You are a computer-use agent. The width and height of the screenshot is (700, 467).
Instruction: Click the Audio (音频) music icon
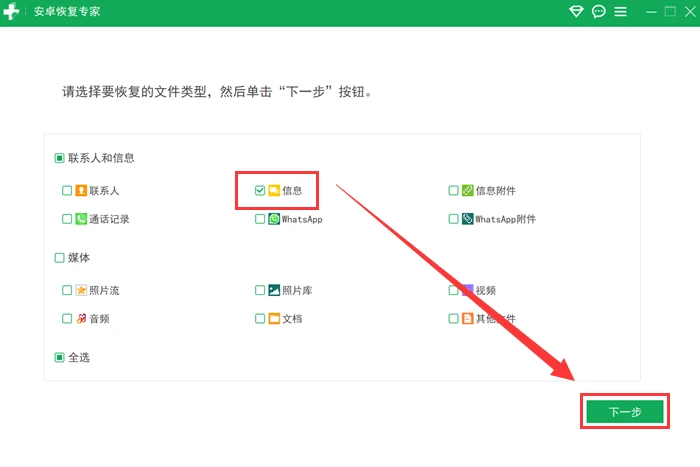[81, 318]
